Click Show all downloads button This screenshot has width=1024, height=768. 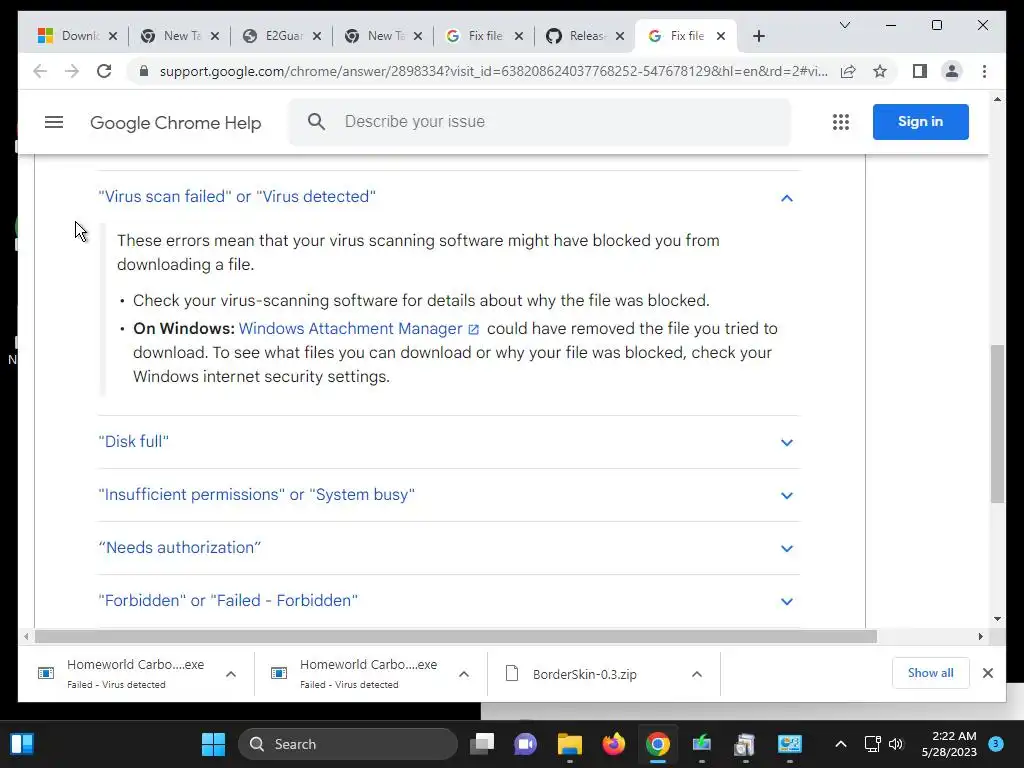pos(930,673)
